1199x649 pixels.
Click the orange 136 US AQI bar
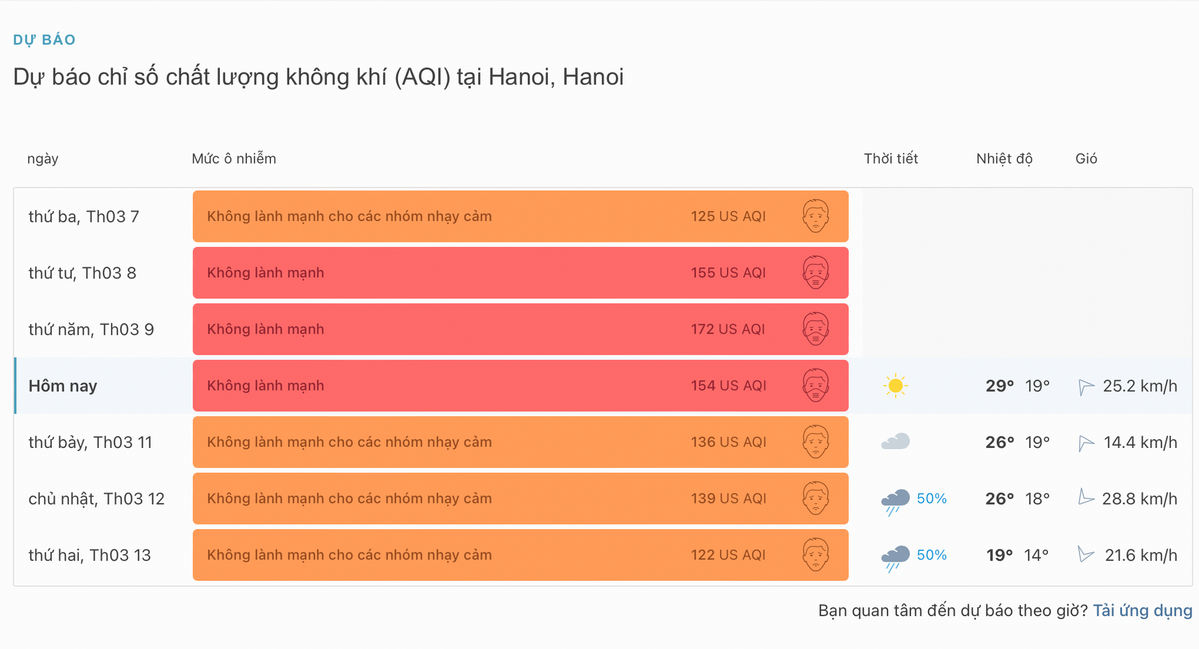520,442
